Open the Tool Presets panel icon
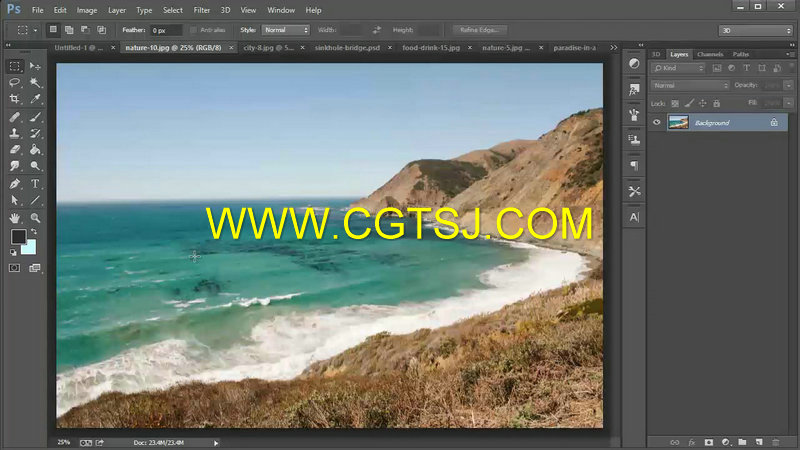Screen dimensions: 800x450 pyautogui.click(x=634, y=191)
